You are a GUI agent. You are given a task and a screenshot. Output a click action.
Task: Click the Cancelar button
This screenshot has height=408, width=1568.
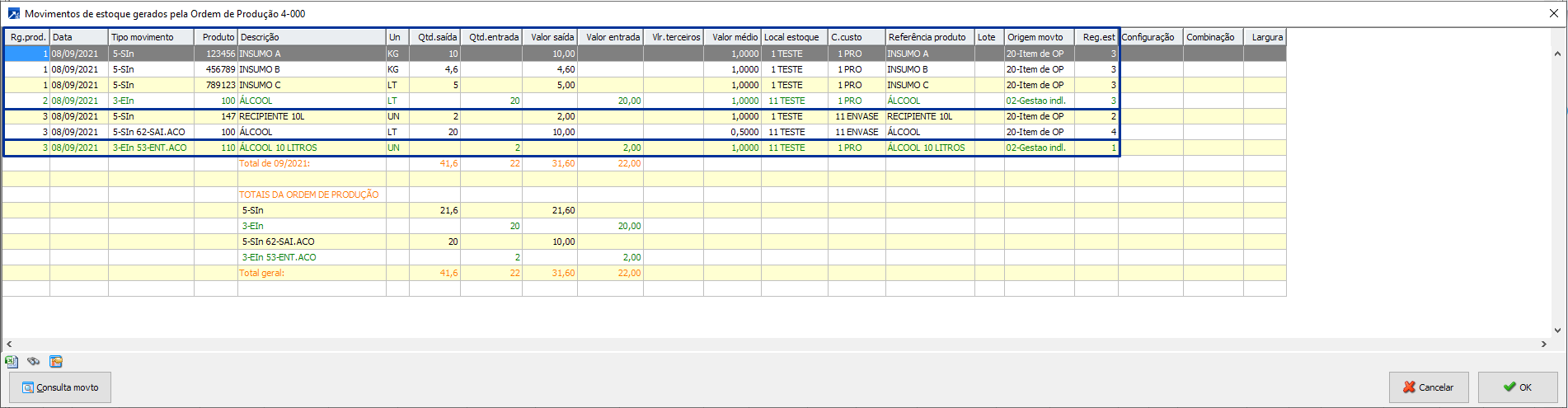[1429, 387]
